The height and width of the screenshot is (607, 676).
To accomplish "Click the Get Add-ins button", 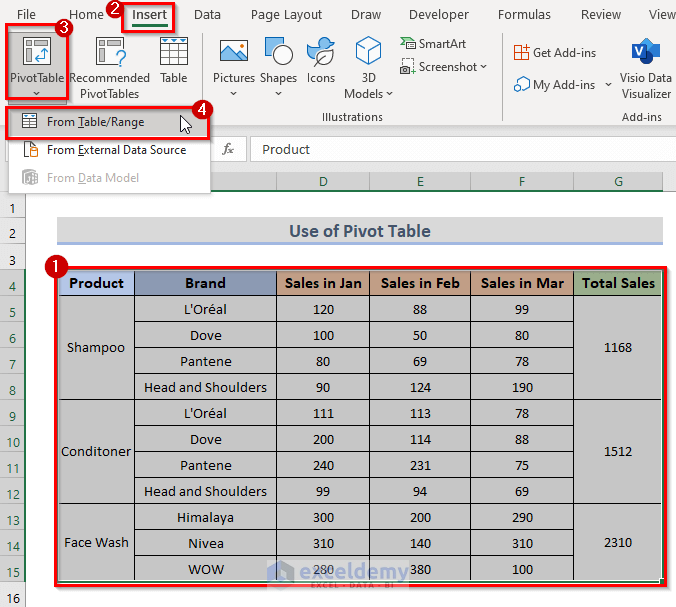I will [554, 53].
